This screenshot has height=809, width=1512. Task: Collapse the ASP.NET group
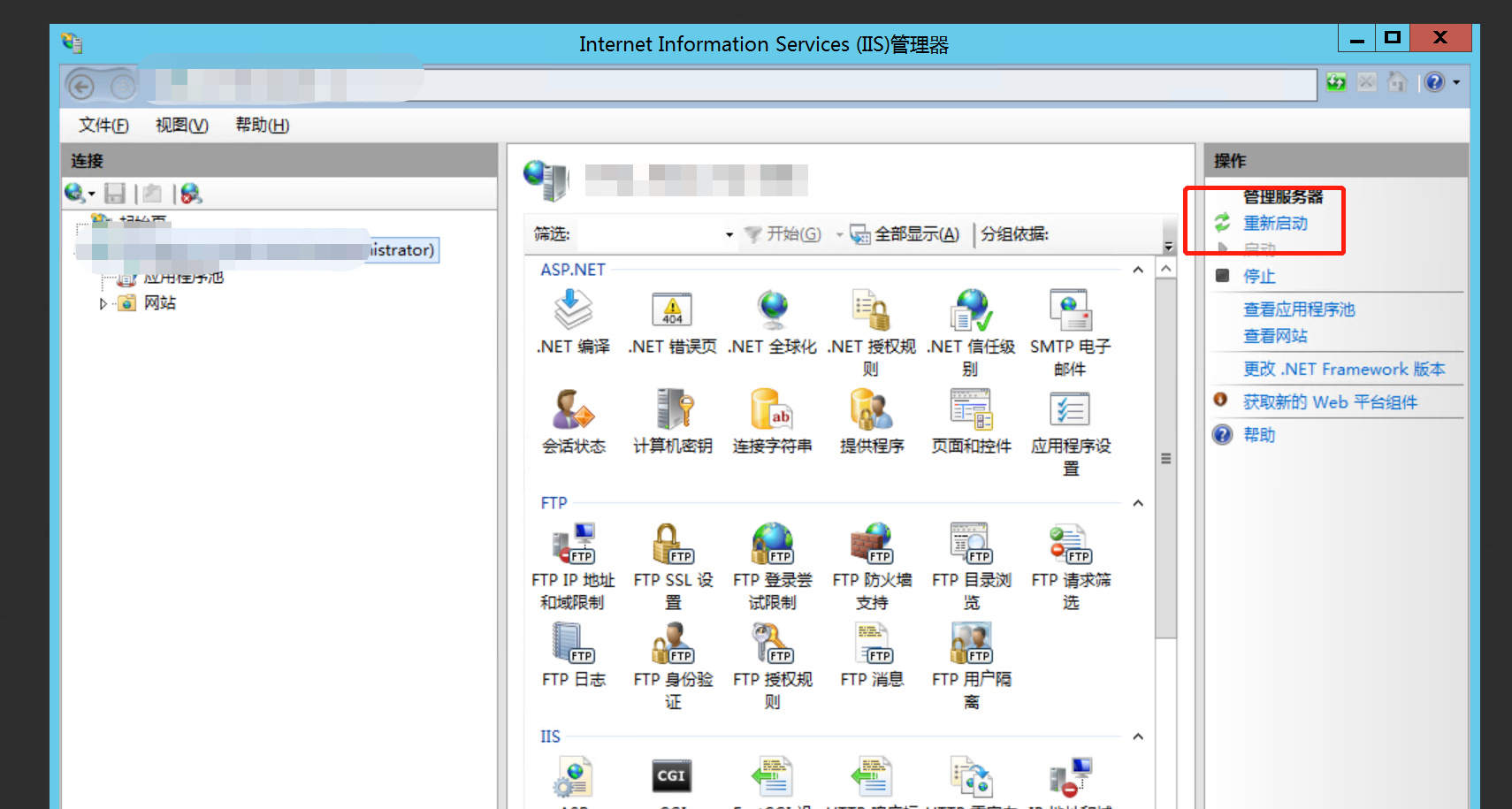1138,270
